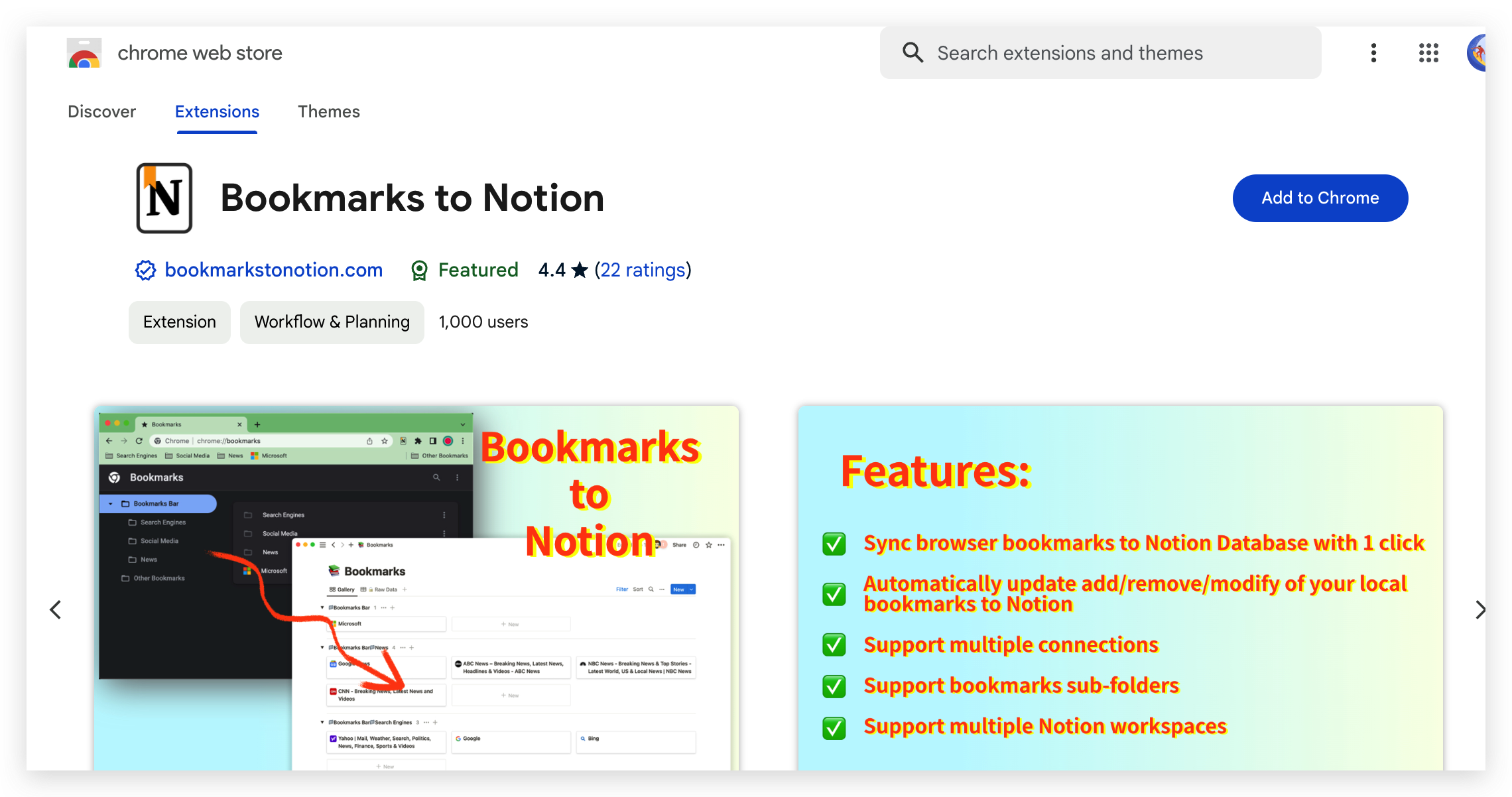
Task: Open the Google apps grid
Action: (x=1428, y=53)
